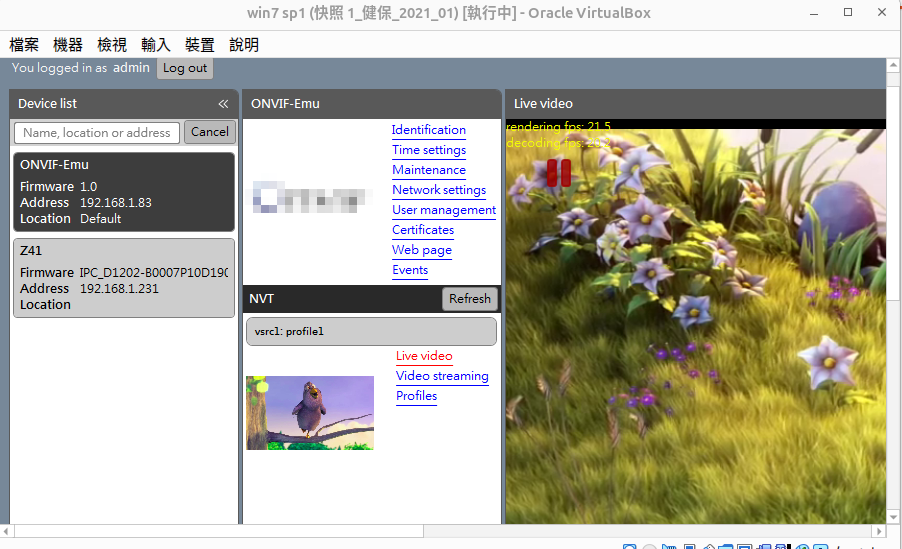Collapse the Device list panel
Image resolution: width=902 pixels, height=549 pixels.
tap(223, 104)
